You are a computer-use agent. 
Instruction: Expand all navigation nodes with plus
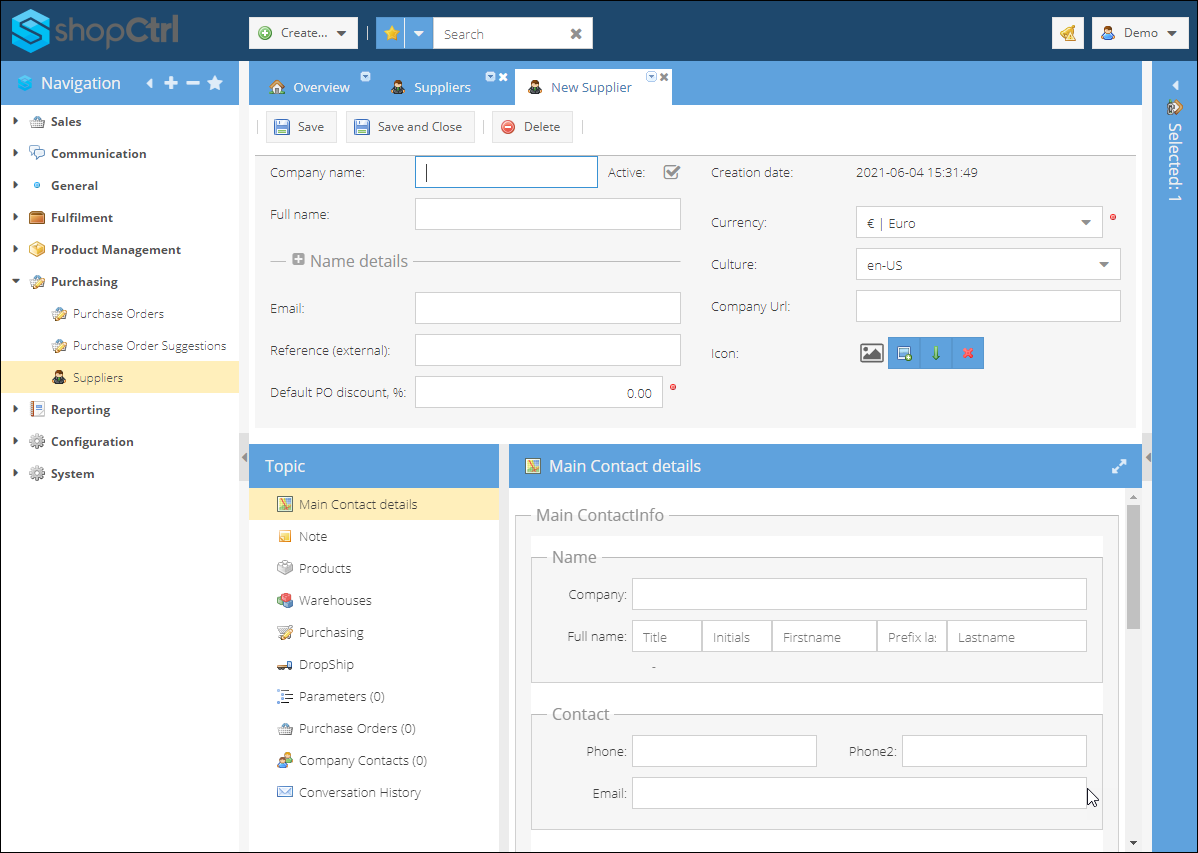(171, 83)
